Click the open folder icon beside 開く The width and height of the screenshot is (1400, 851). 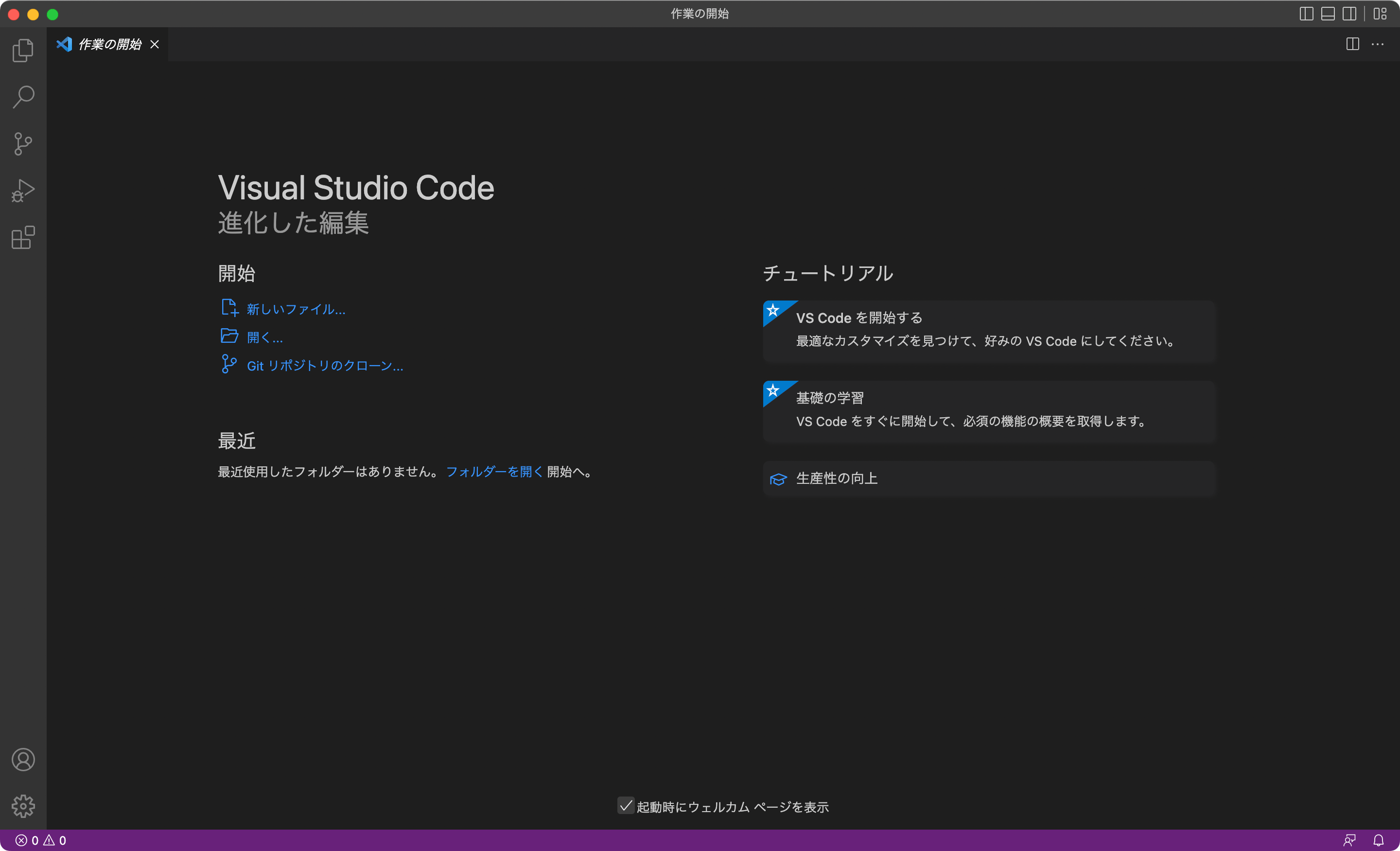click(x=229, y=336)
